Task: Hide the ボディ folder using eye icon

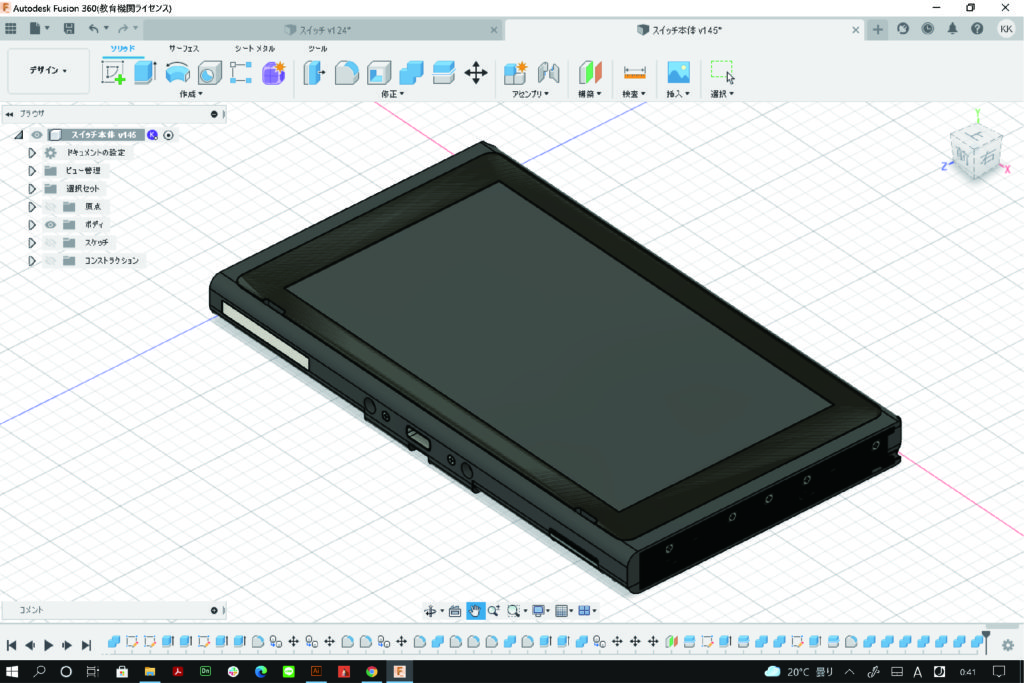Action: tap(50, 225)
